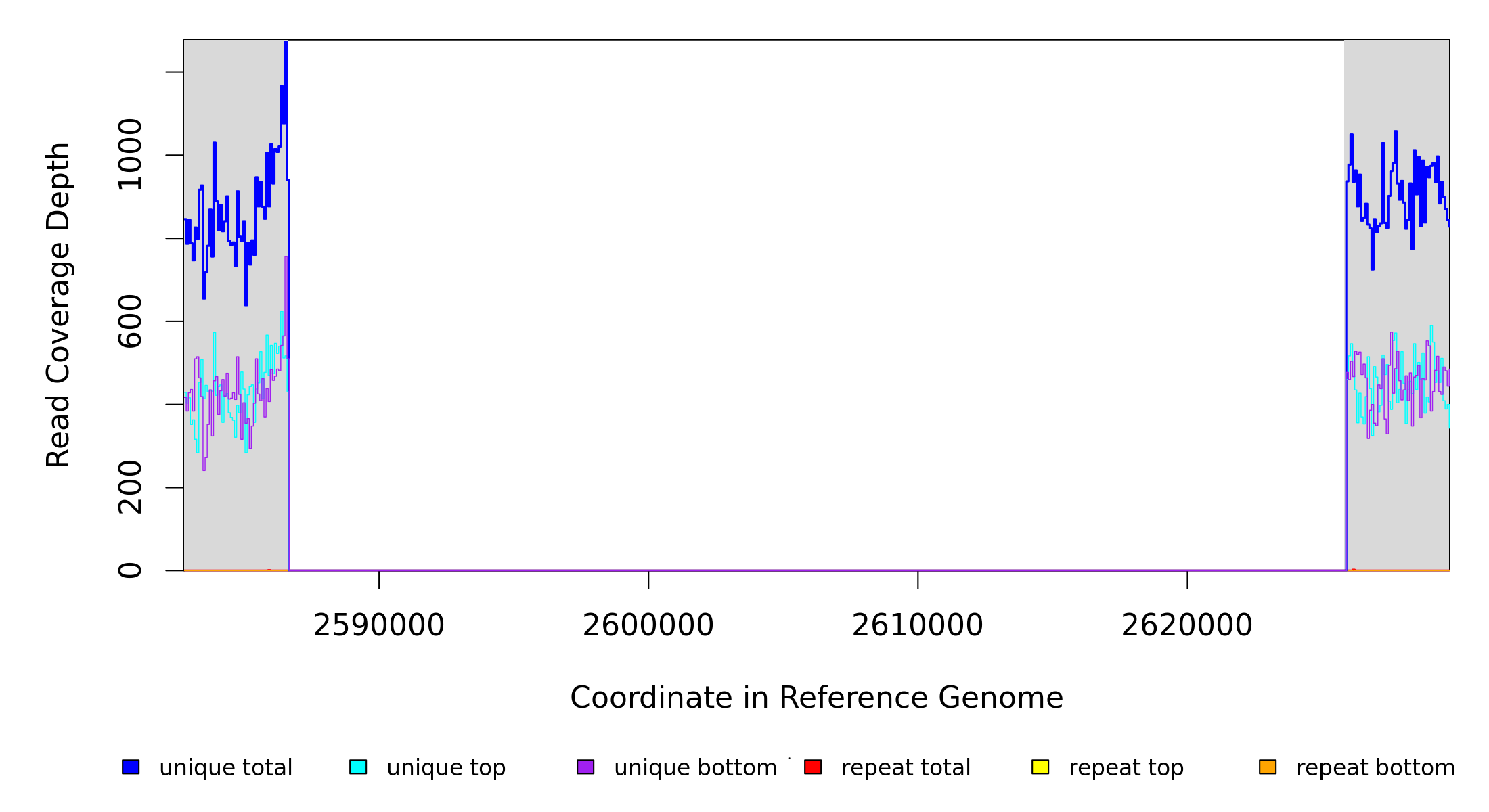Viewport: 1489px width, 812px height.
Task: Click the 2590000 x-axis tick label
Action: 378,626
